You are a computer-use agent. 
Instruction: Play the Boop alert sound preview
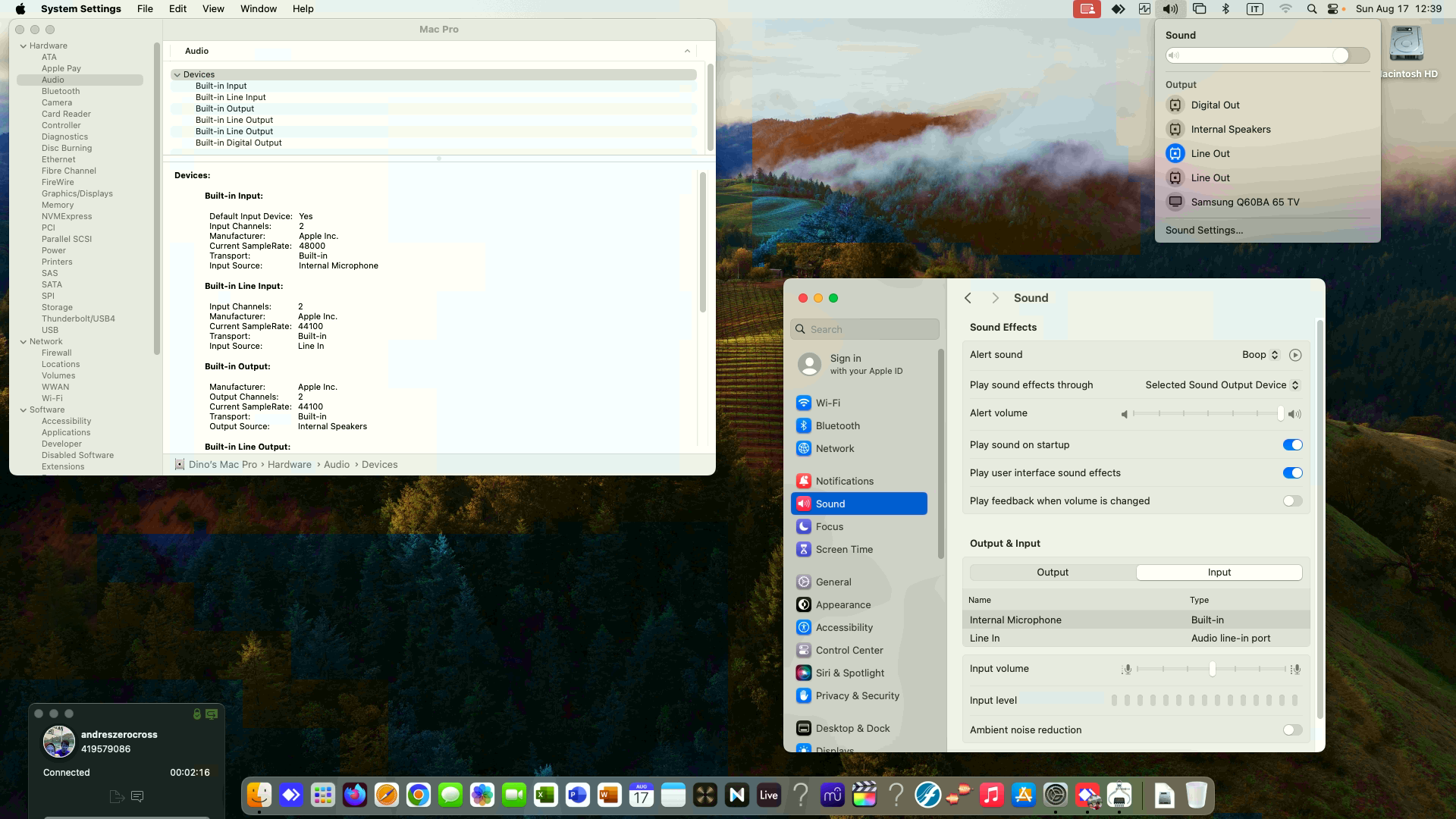[1295, 355]
